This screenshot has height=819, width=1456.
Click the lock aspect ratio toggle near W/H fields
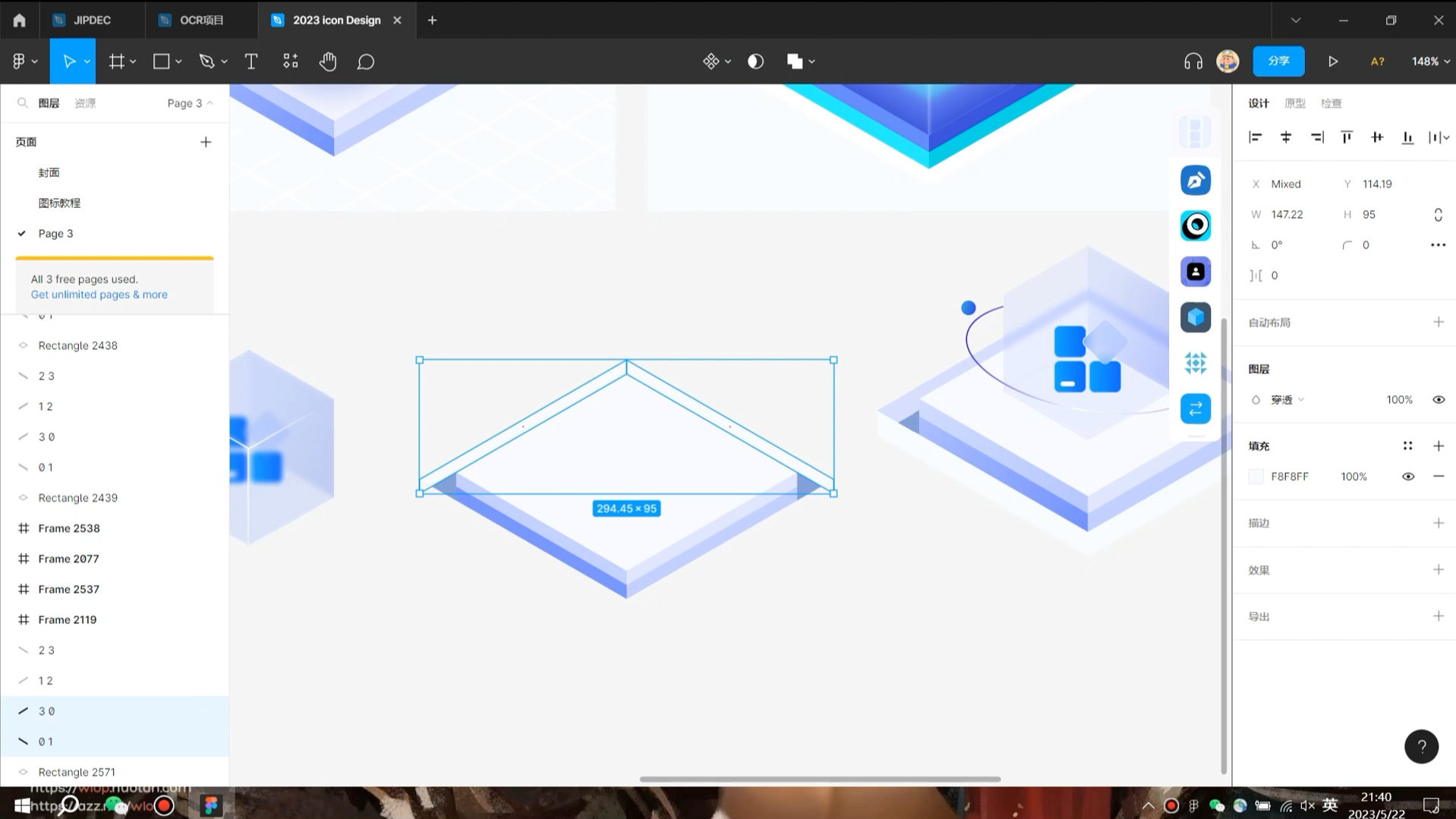(1437, 215)
